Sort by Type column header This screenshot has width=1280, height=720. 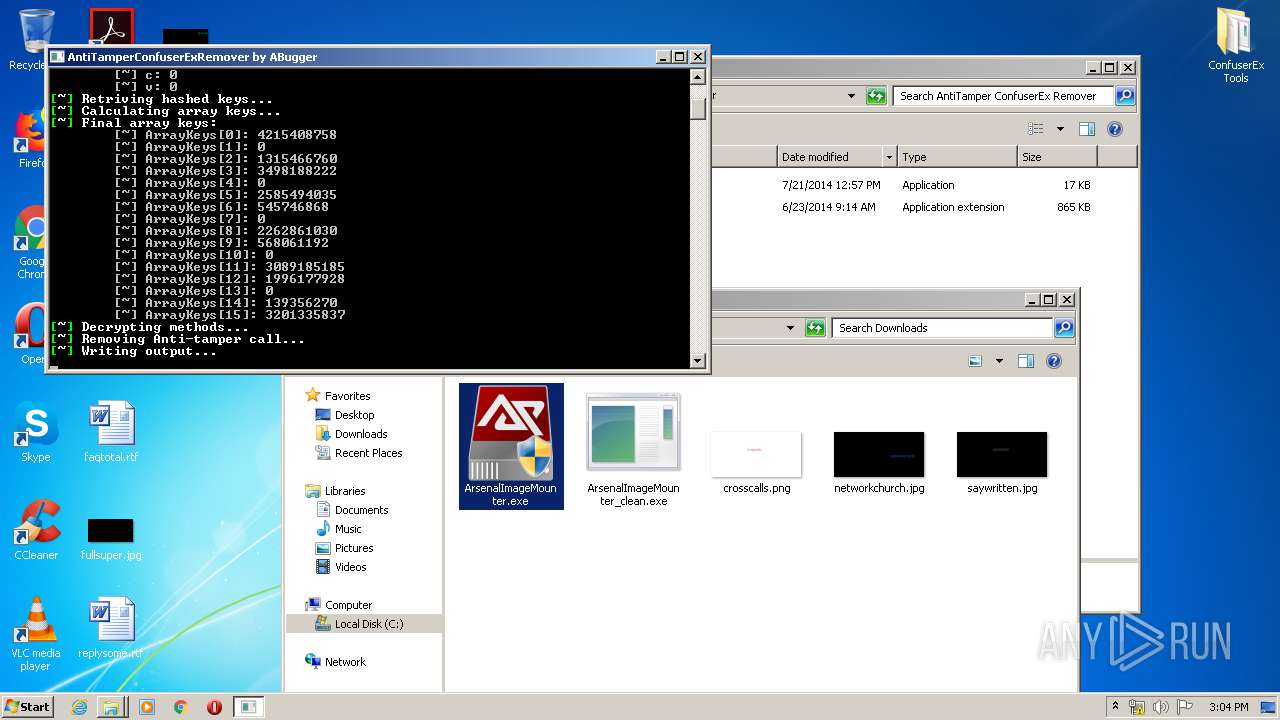click(957, 157)
